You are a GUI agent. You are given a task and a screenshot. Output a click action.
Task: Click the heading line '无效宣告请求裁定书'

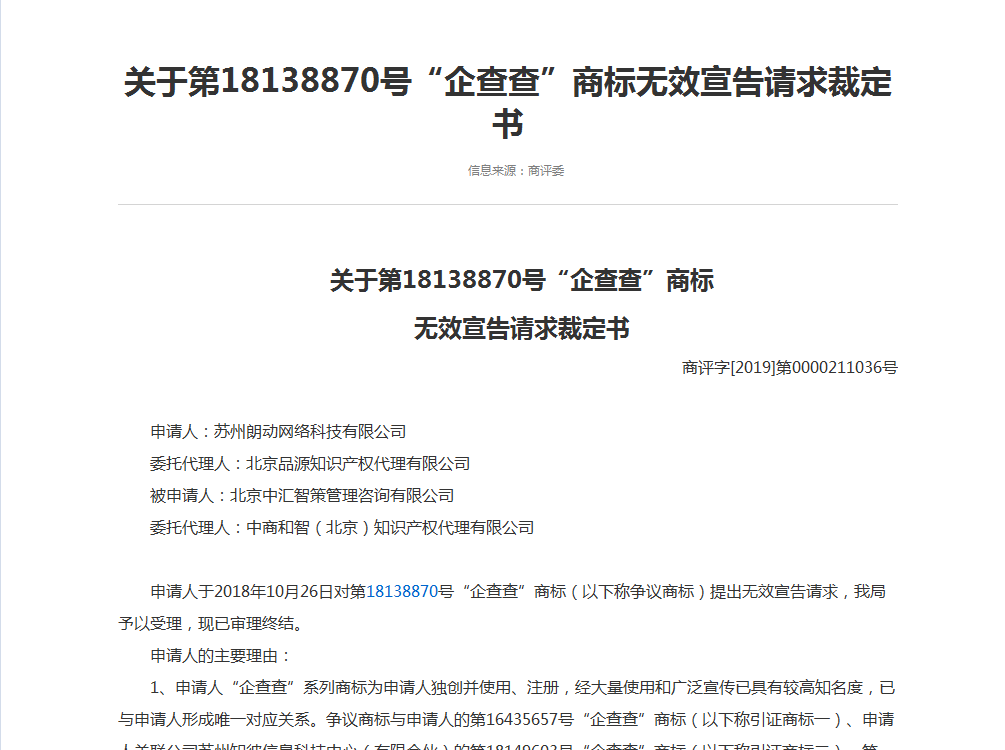[522, 329]
